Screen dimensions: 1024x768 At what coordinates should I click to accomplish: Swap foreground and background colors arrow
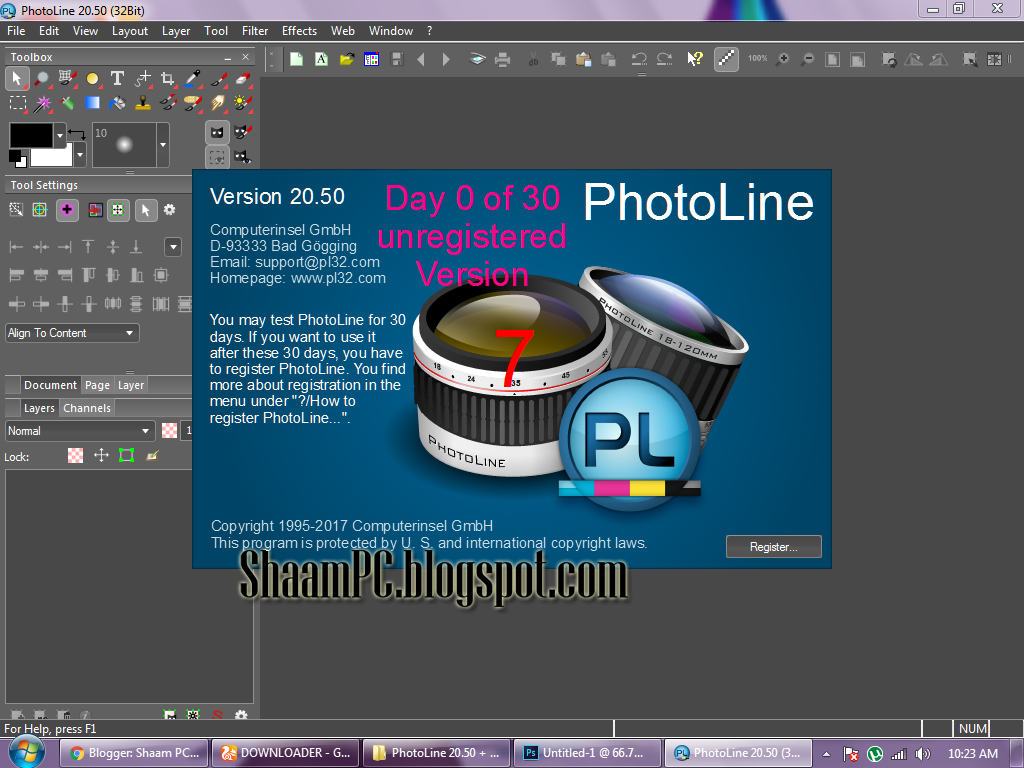[77, 134]
